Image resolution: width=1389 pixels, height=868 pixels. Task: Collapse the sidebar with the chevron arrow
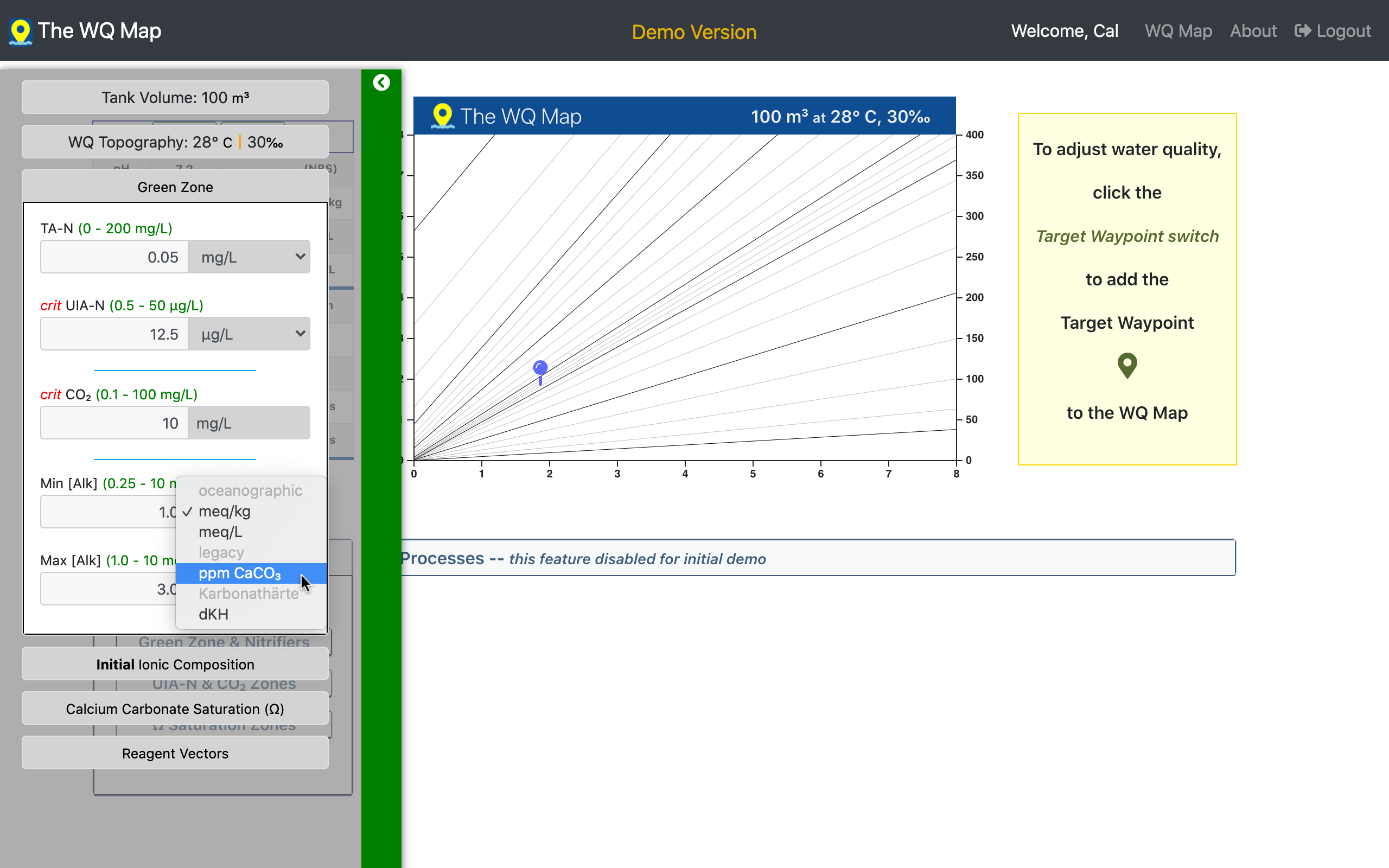tap(381, 82)
